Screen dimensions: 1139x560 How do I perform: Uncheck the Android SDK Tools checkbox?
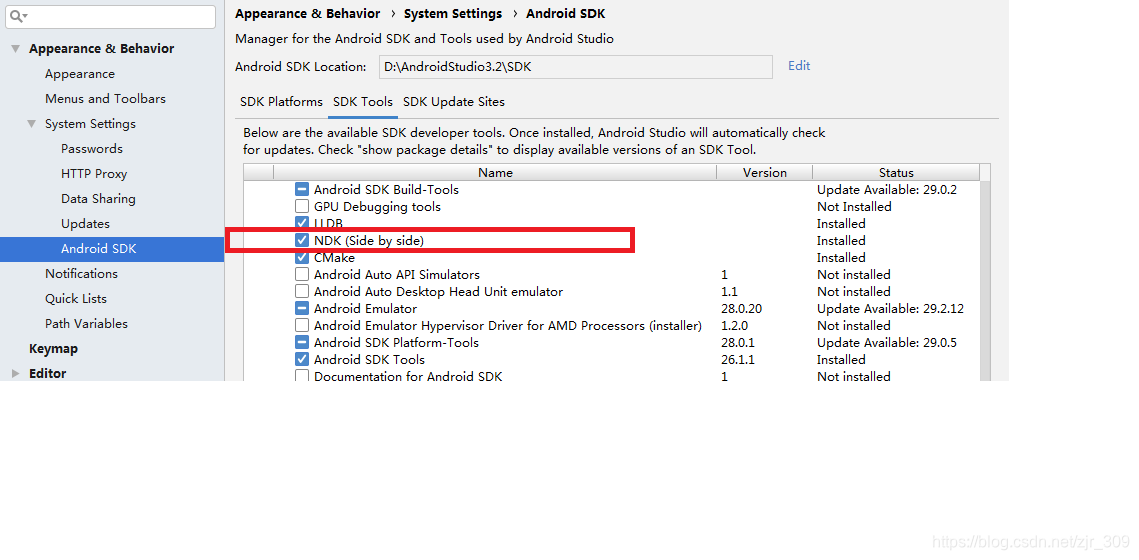(302, 360)
